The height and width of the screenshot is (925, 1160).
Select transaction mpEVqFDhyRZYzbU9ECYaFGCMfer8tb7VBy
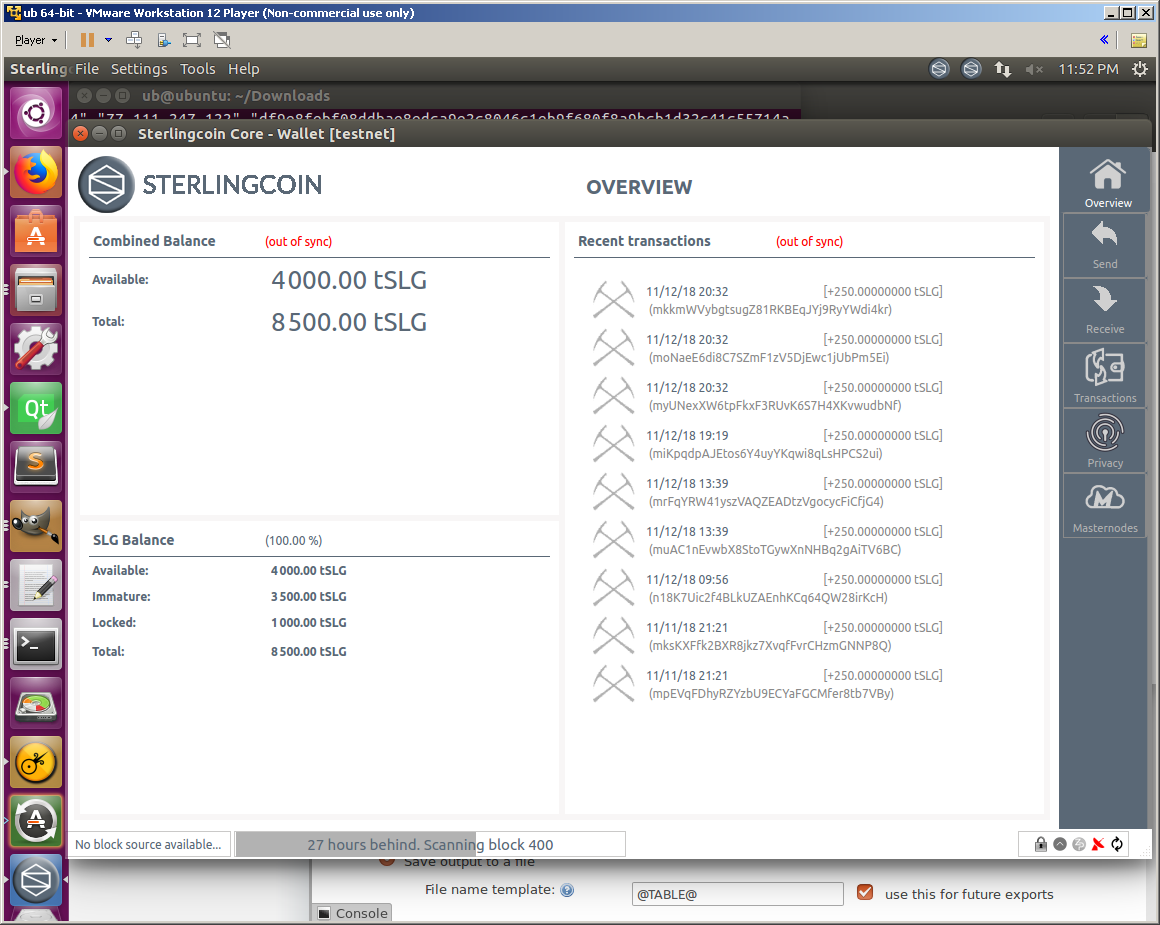click(767, 684)
